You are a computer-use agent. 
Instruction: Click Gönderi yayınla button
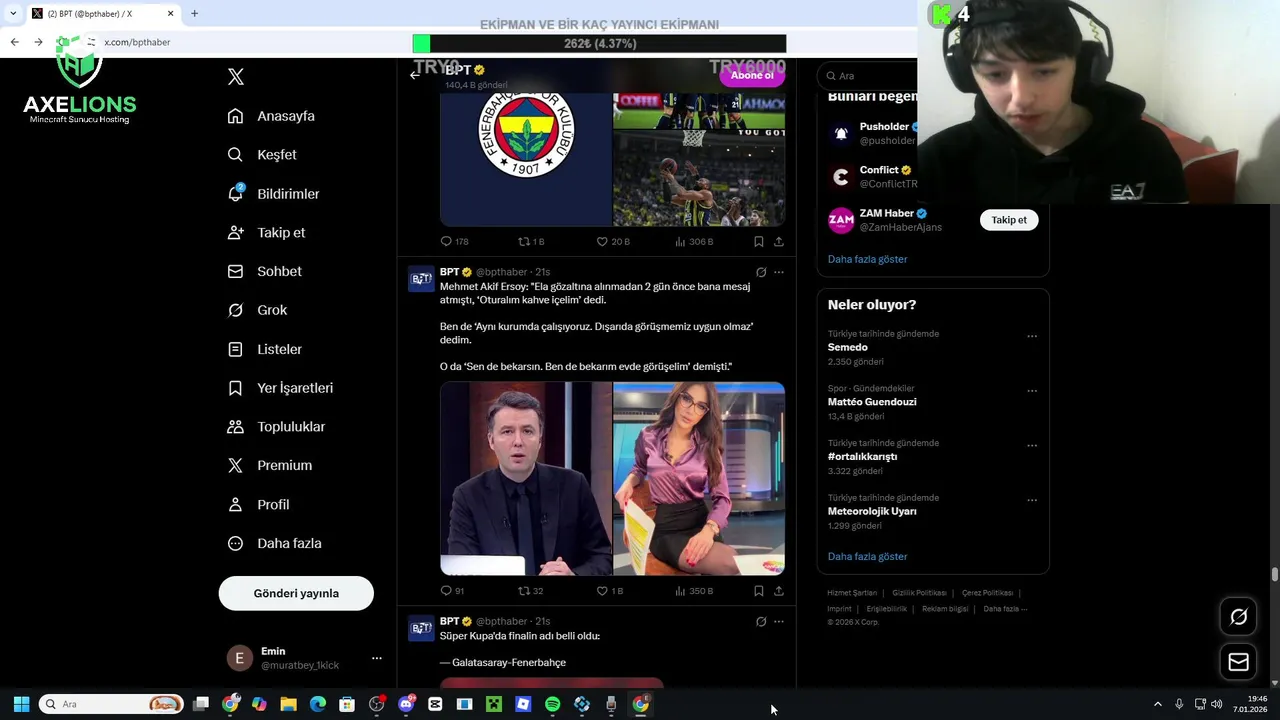click(x=296, y=593)
